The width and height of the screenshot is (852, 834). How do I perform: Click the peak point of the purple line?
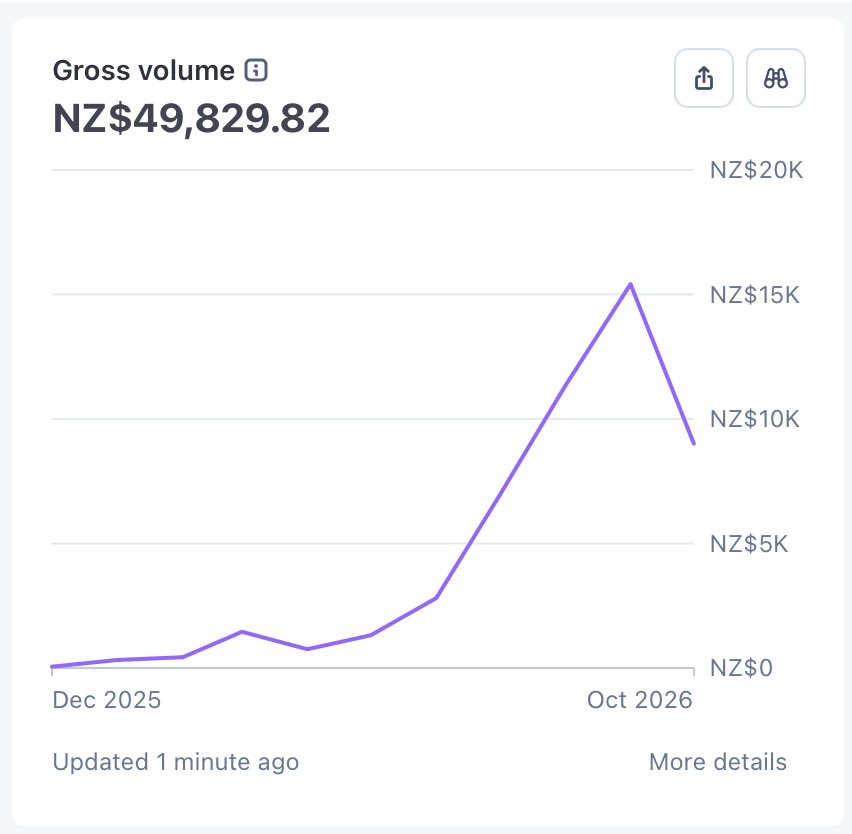(630, 284)
